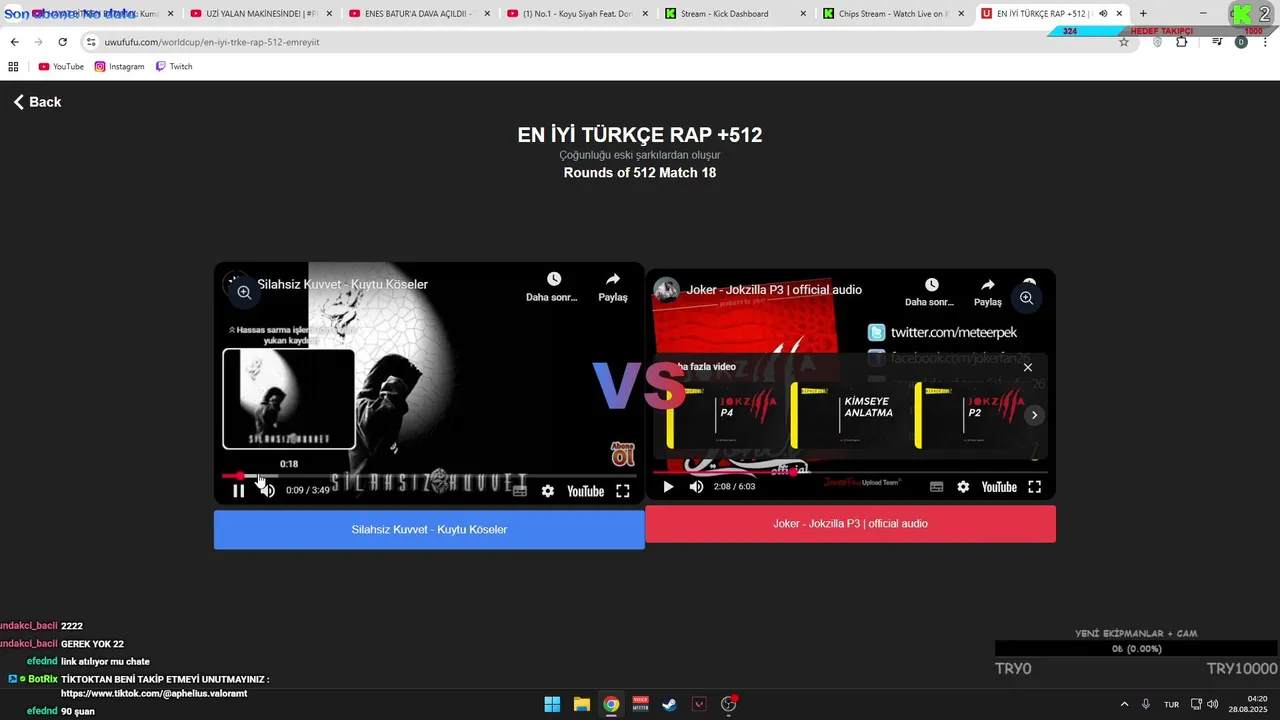Add Silahsiz Kuvvet video to Watch Later (Daha sonra)
The image size is (1280, 720).
(553, 287)
